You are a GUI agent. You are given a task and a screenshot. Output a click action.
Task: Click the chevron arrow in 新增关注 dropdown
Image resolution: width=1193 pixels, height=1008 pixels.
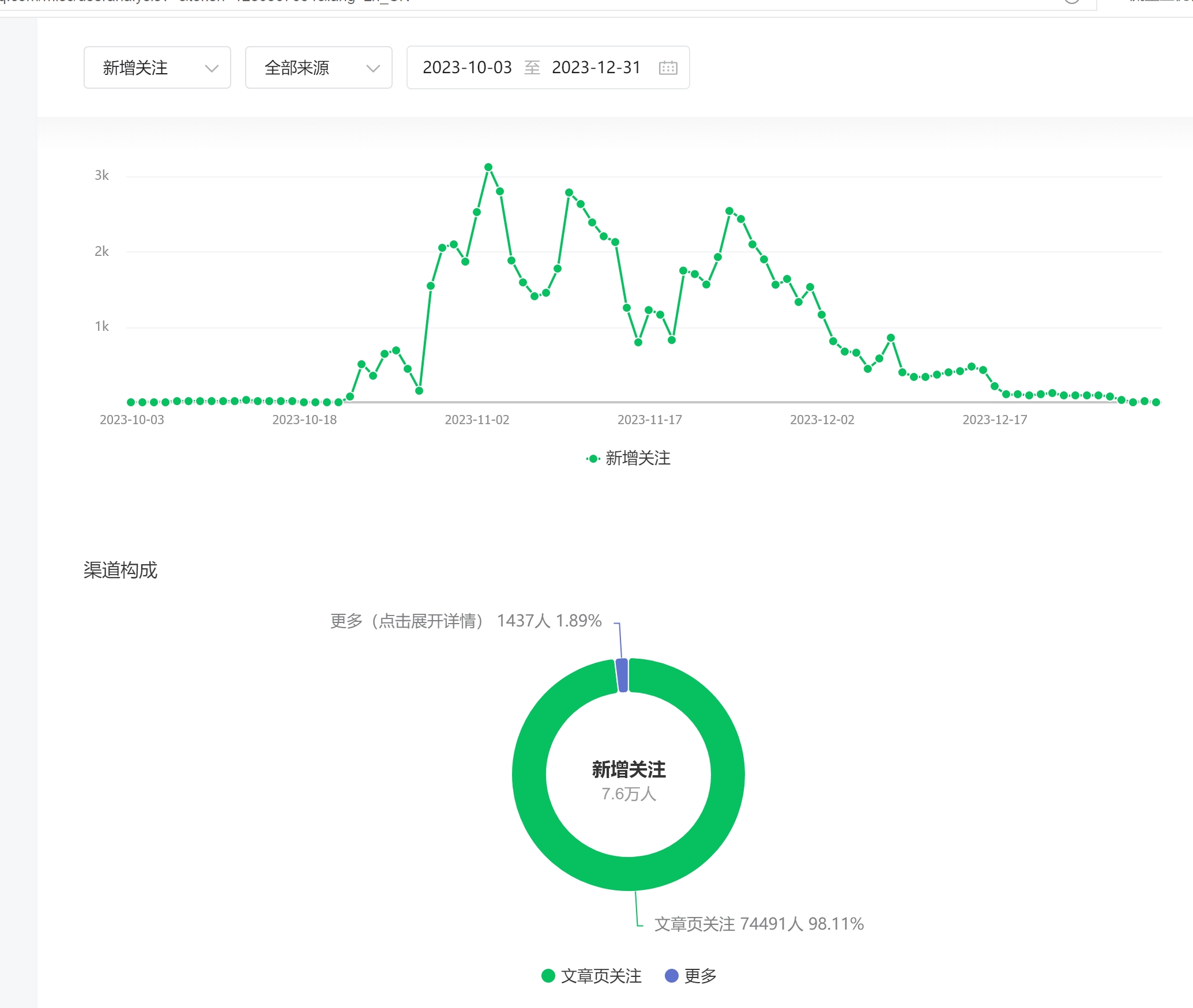pos(212,69)
